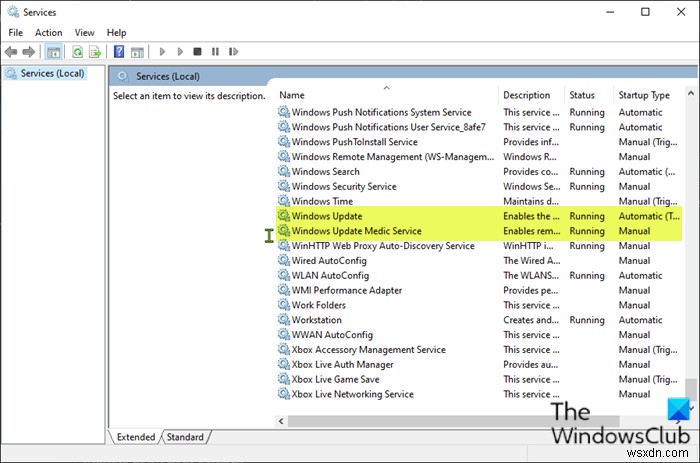Screen dimensions: 700x463
Task: Sort by the Startup Type column header
Action: 644,95
